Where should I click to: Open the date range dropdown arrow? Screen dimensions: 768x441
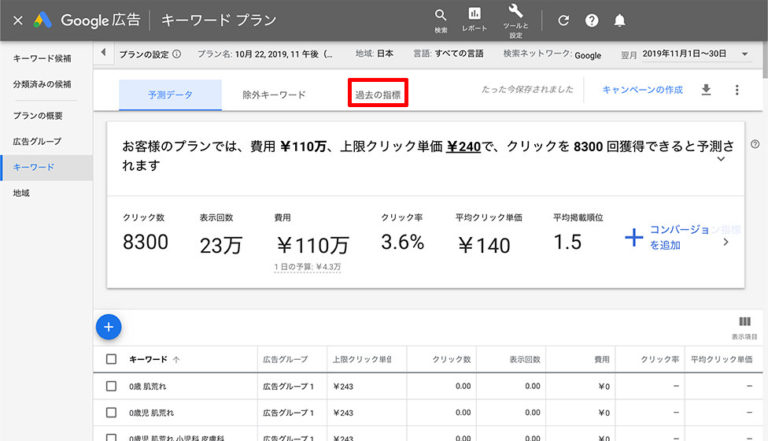[744, 54]
